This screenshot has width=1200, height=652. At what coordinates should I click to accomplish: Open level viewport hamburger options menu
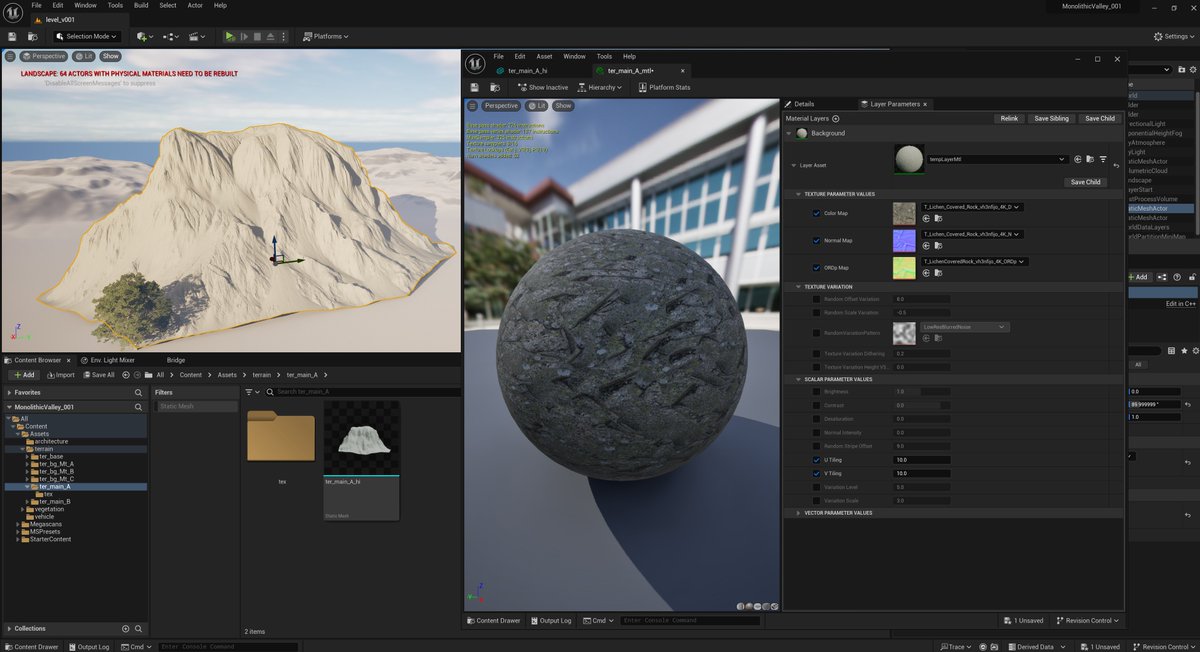pos(10,56)
